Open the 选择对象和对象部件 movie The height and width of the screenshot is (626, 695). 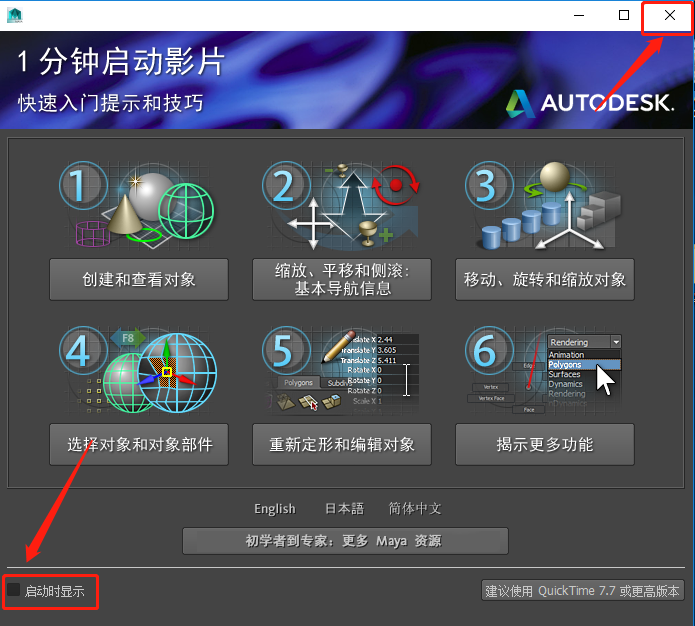[x=139, y=445]
